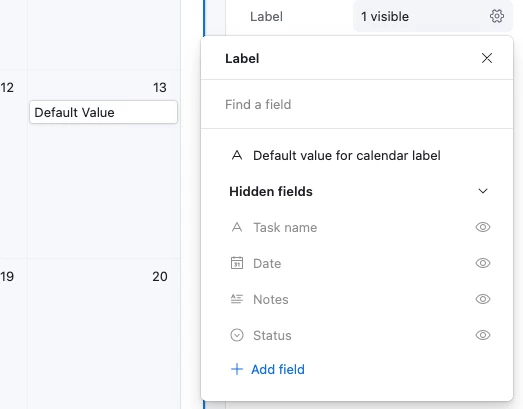523x409 pixels.
Task: Show the Notes field via eye icon
Action: click(482, 299)
